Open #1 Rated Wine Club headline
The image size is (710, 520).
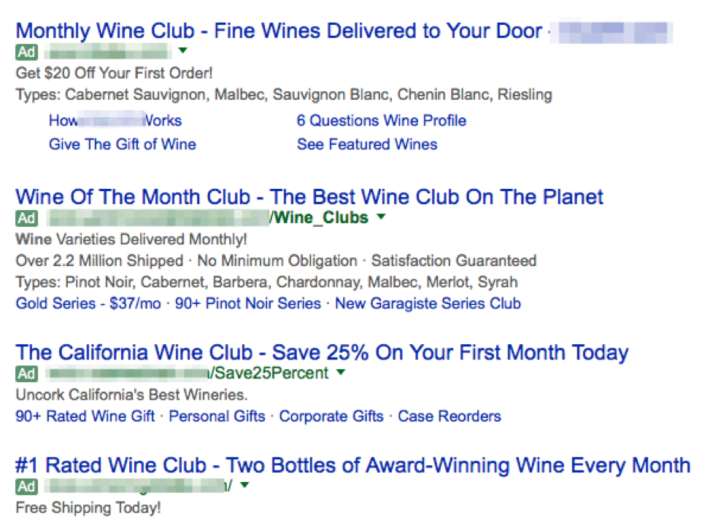click(353, 465)
